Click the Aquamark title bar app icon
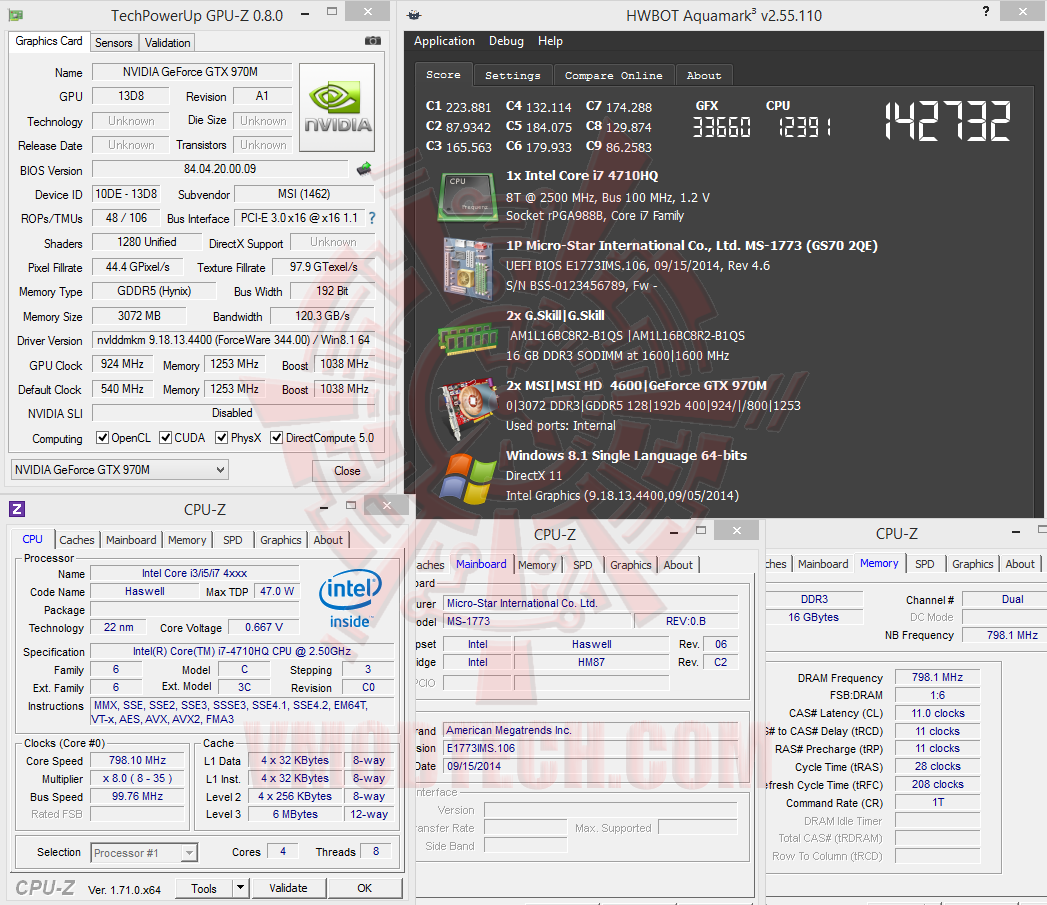Viewport: 1047px width, 905px height. click(x=414, y=15)
